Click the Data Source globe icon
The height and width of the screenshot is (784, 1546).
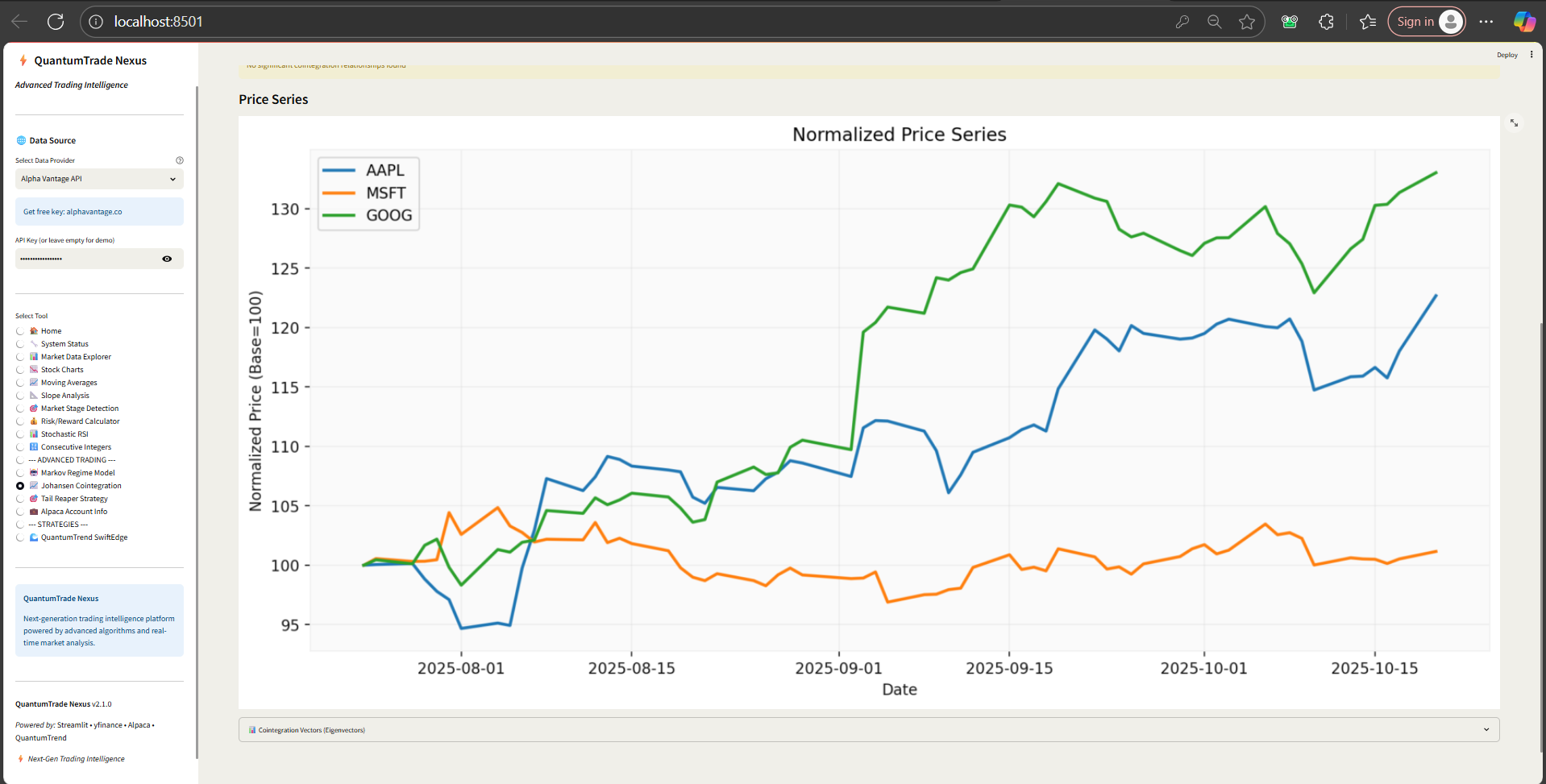pos(21,140)
